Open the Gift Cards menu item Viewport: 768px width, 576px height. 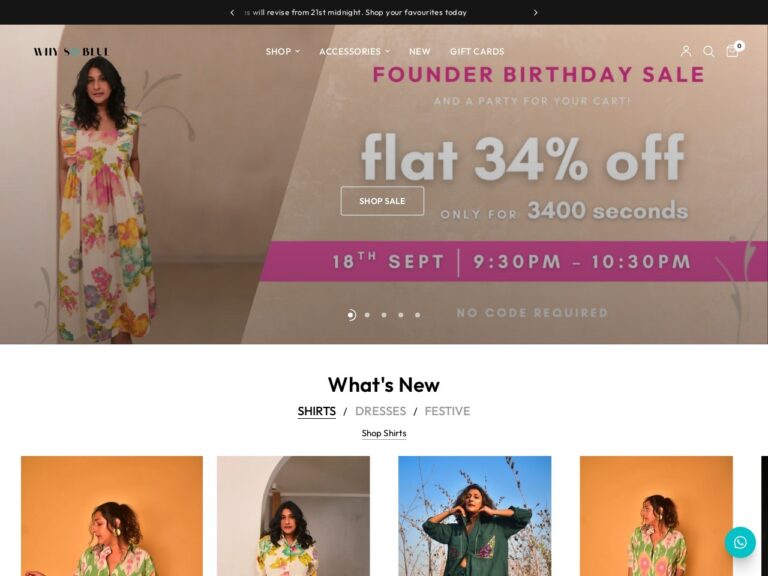pyautogui.click(x=477, y=51)
